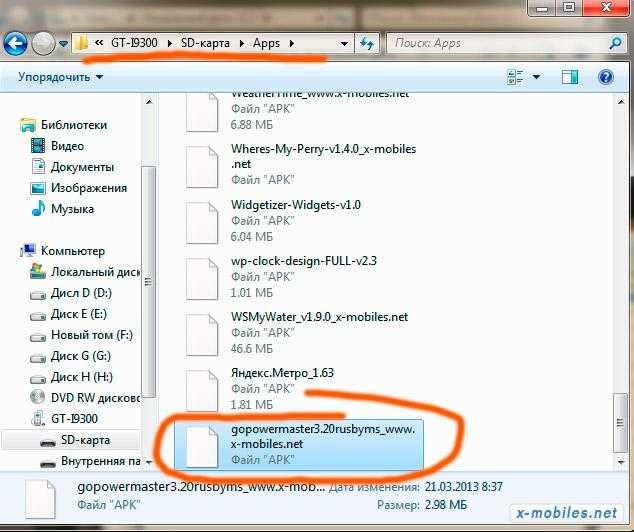Screen dimensions: 634x532
Task: Click the Яндекс.Метро file icon
Action: tap(202, 391)
